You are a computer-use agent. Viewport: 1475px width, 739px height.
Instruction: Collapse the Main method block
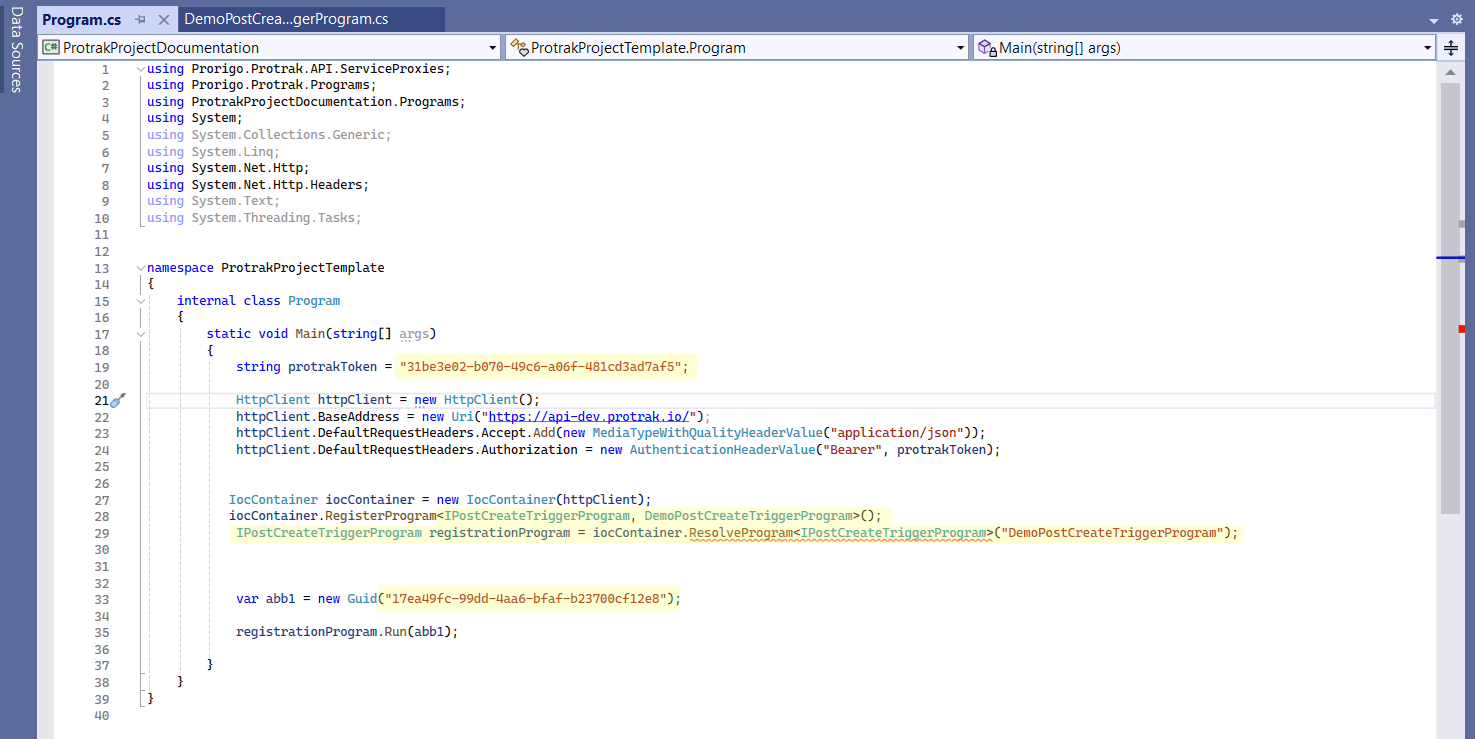tap(140, 334)
